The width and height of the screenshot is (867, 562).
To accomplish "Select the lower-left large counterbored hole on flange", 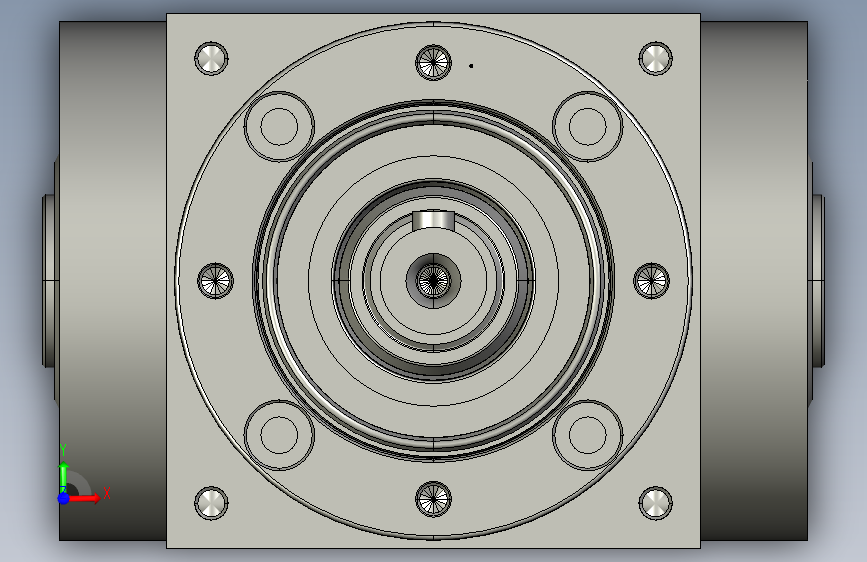I will [x=279, y=435].
